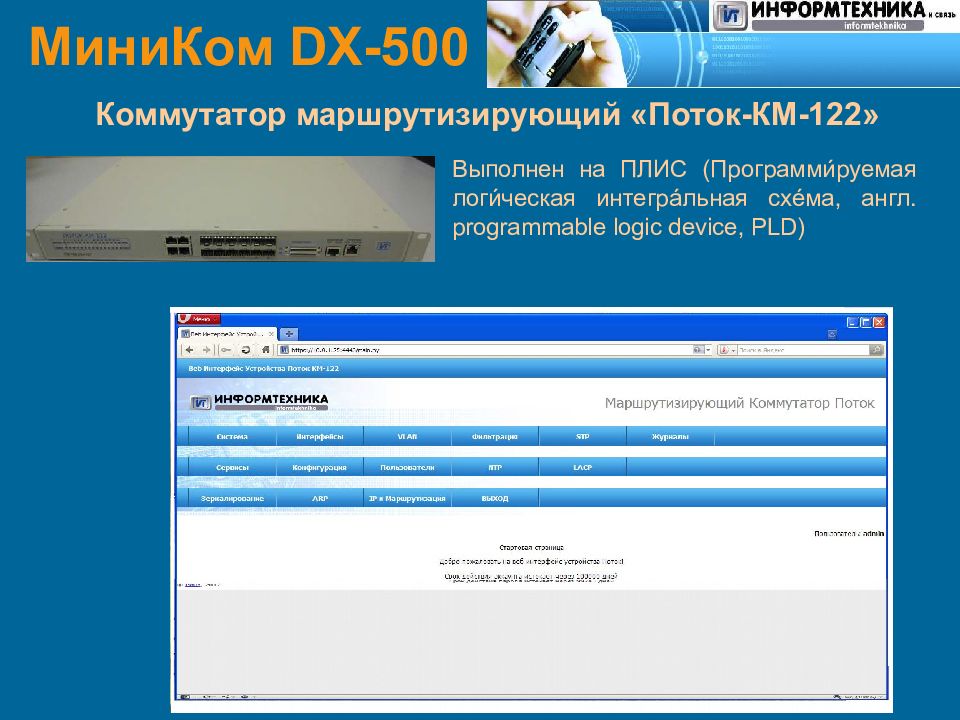This screenshot has width=960, height=720.
Task: Open the Журналы menu section
Action: click(x=670, y=437)
